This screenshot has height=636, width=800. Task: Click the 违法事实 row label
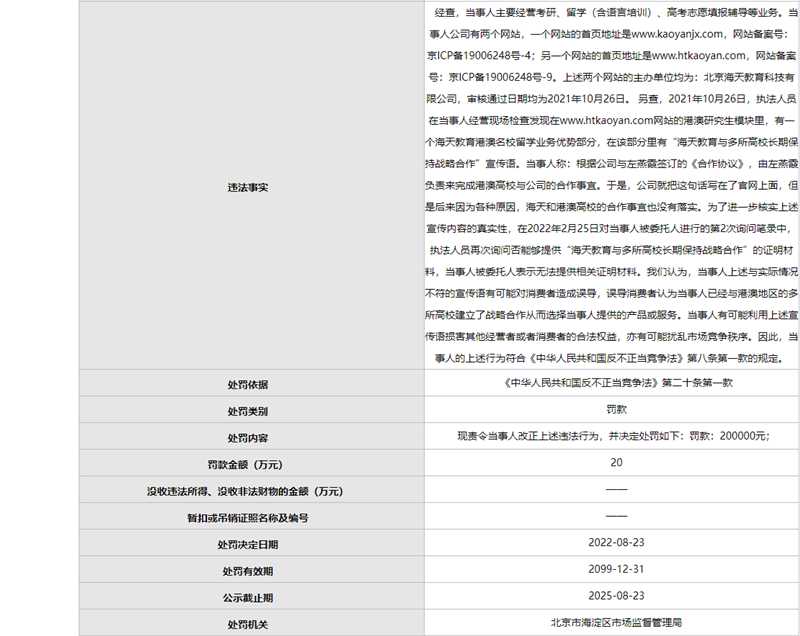coord(247,188)
